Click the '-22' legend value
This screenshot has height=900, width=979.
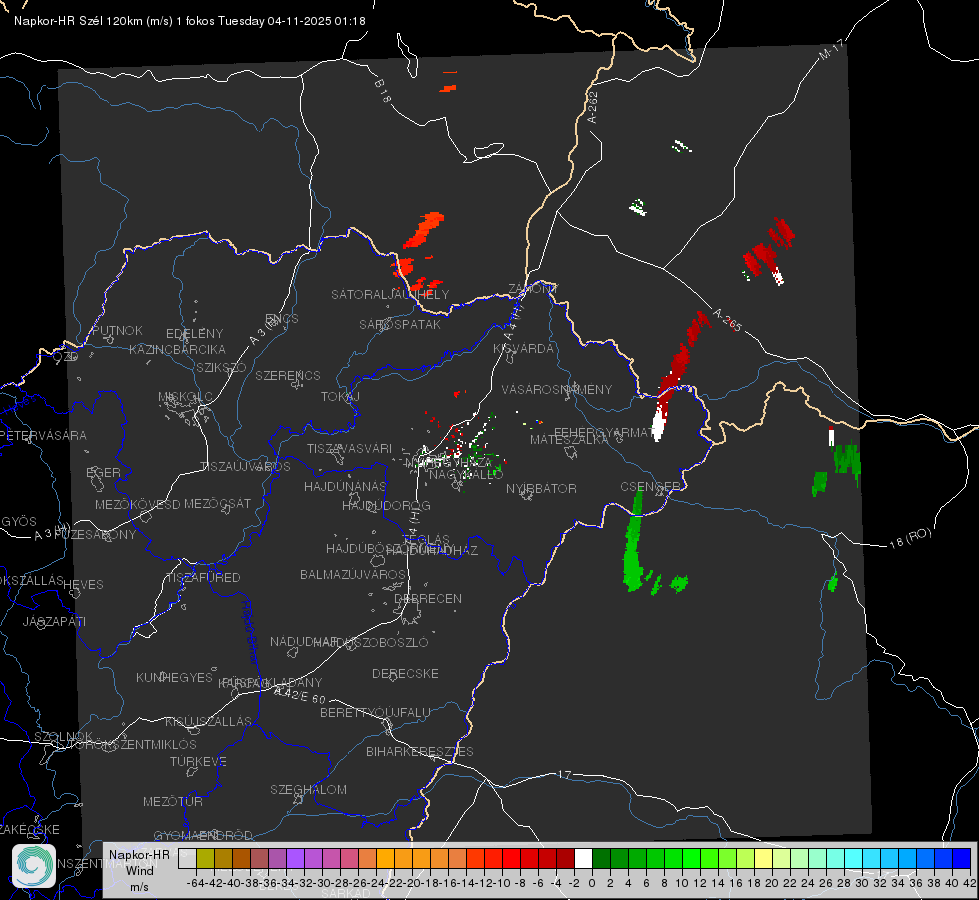pyautogui.click(x=393, y=883)
